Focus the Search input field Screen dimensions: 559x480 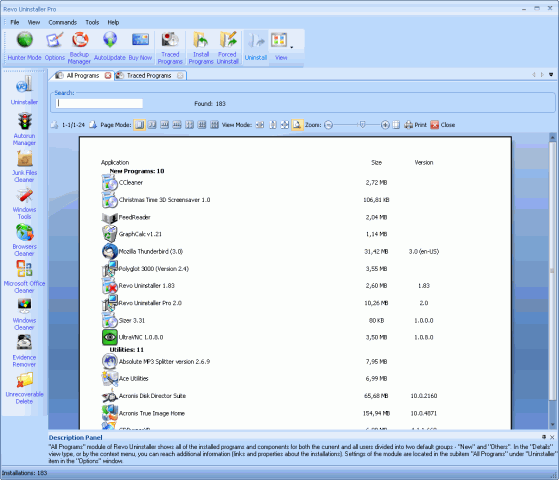coord(99,103)
